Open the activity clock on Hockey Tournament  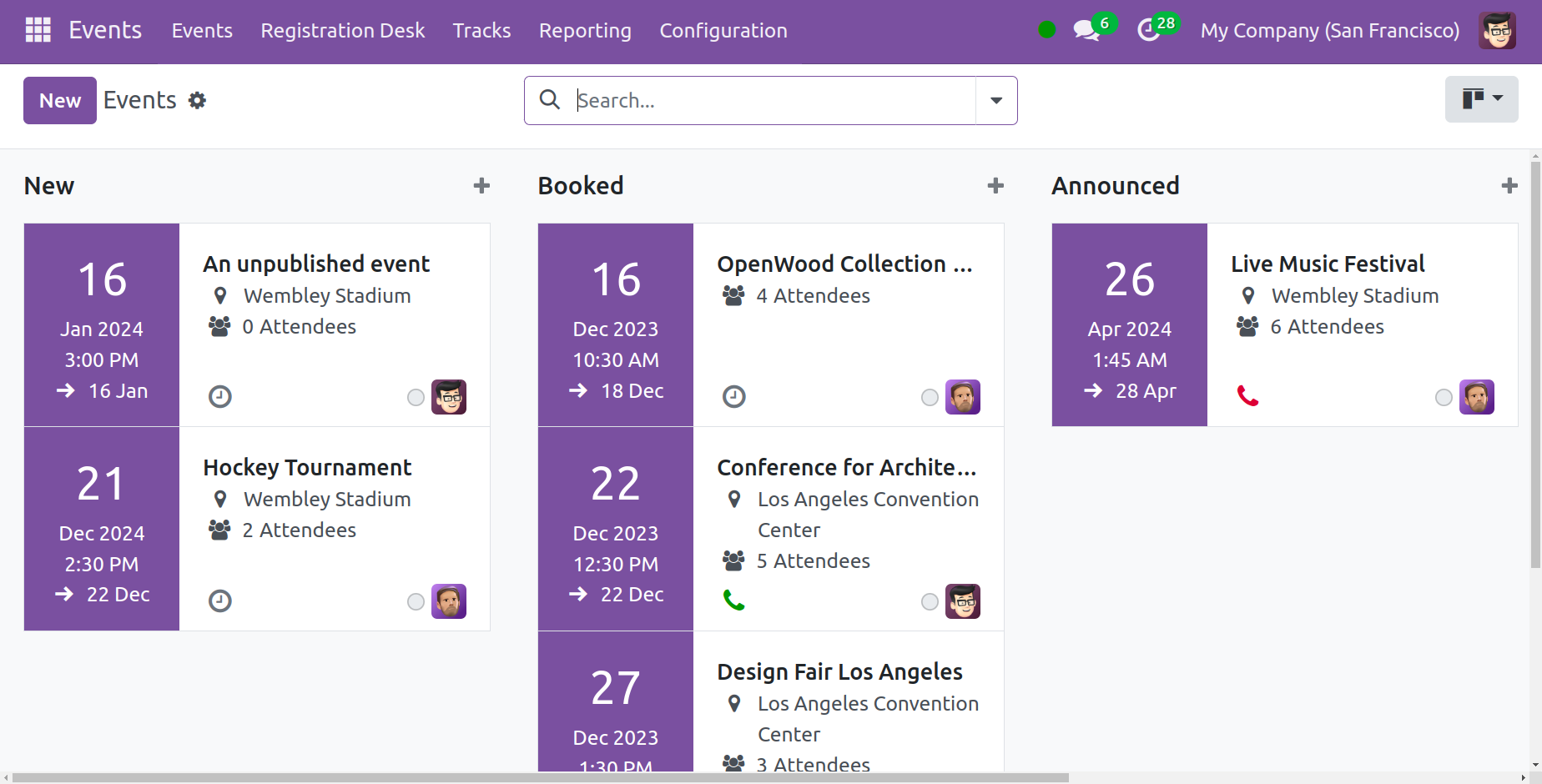220,601
